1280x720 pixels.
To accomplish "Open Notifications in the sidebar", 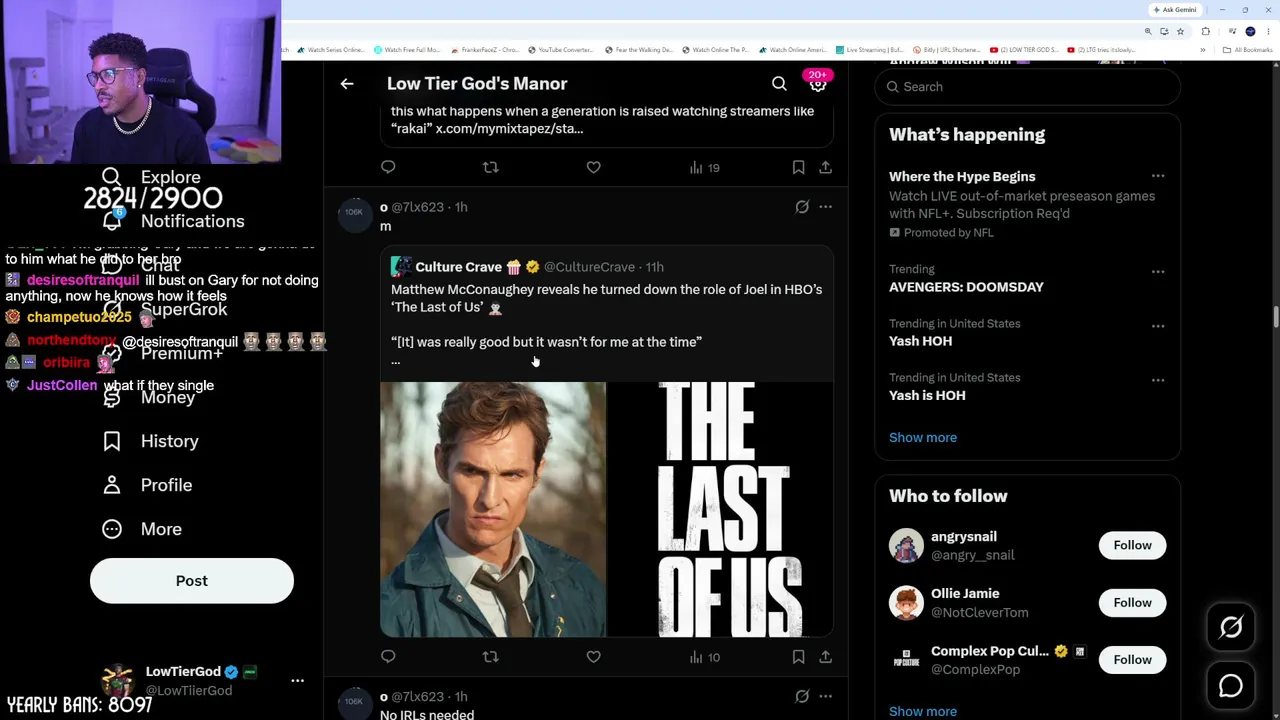I will 173,221.
